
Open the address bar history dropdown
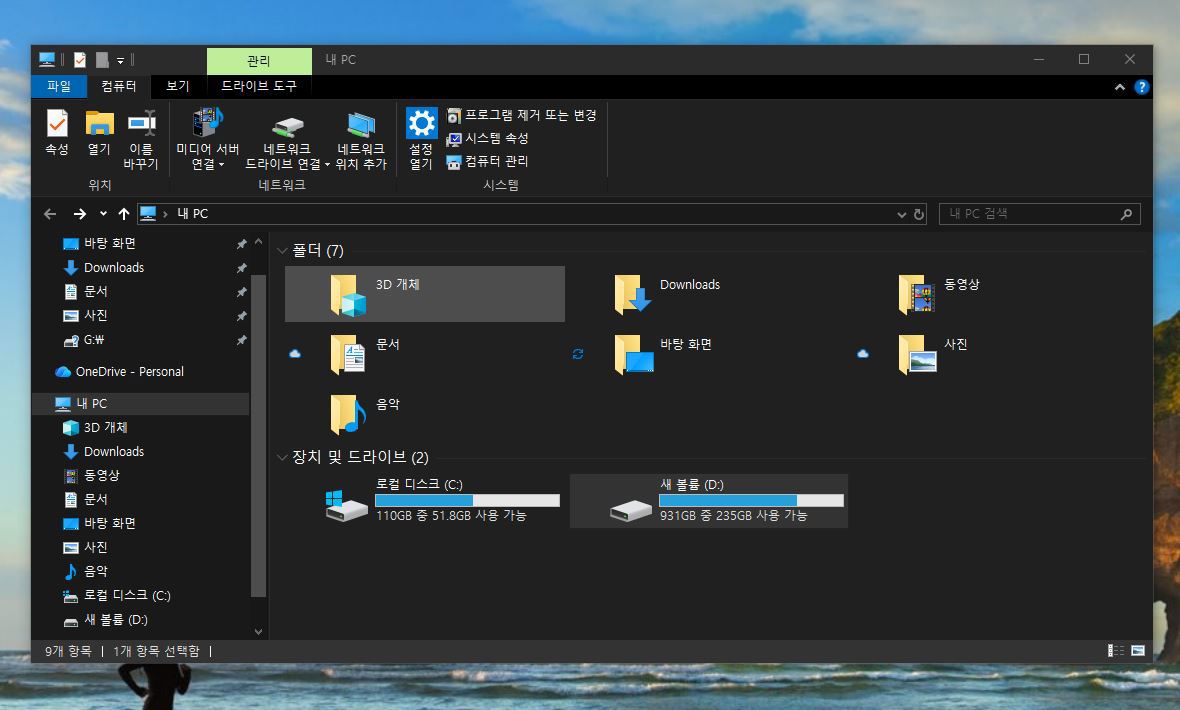coord(902,215)
